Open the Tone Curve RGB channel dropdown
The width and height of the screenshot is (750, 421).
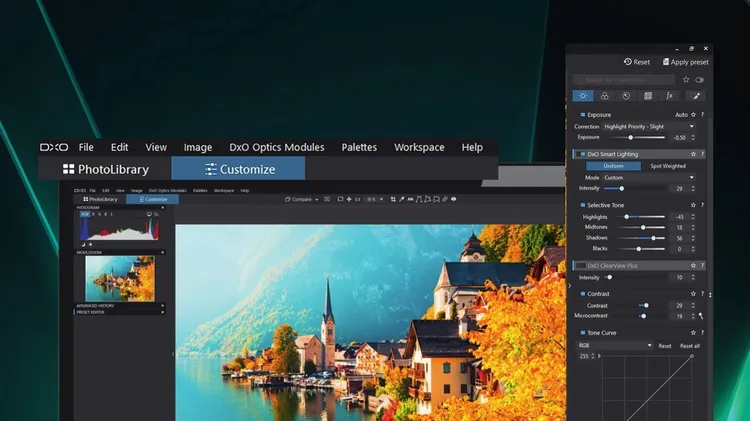(x=613, y=346)
